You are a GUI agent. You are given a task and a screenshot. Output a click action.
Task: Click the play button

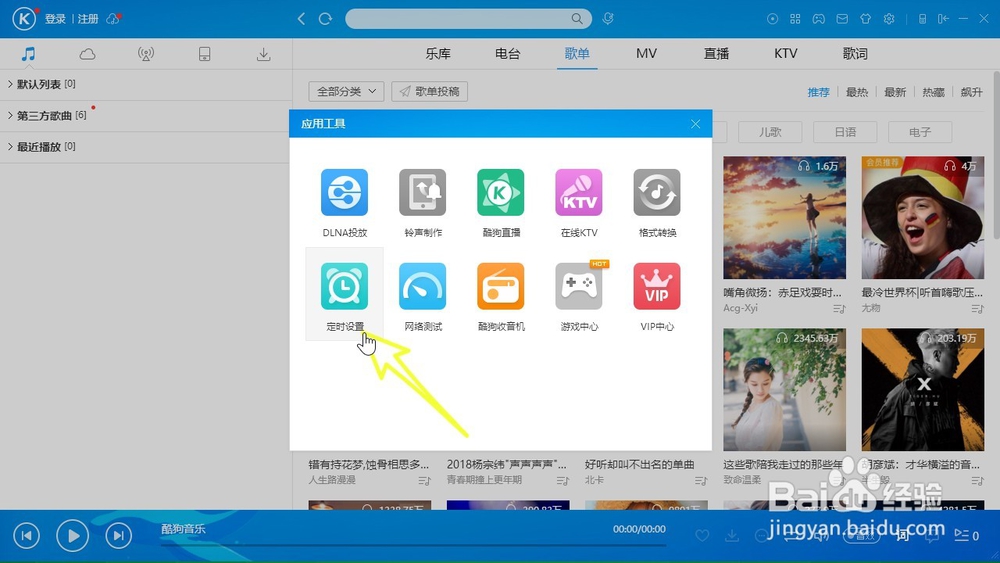(72, 536)
